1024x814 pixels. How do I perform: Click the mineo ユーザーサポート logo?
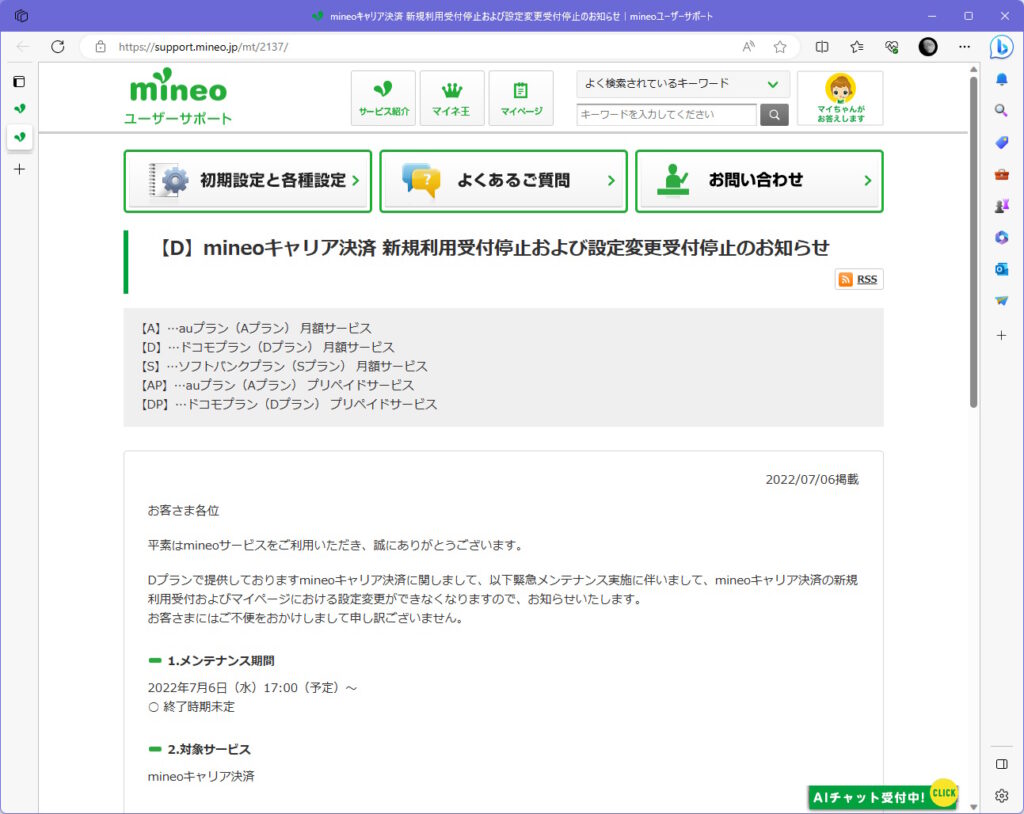coord(178,97)
